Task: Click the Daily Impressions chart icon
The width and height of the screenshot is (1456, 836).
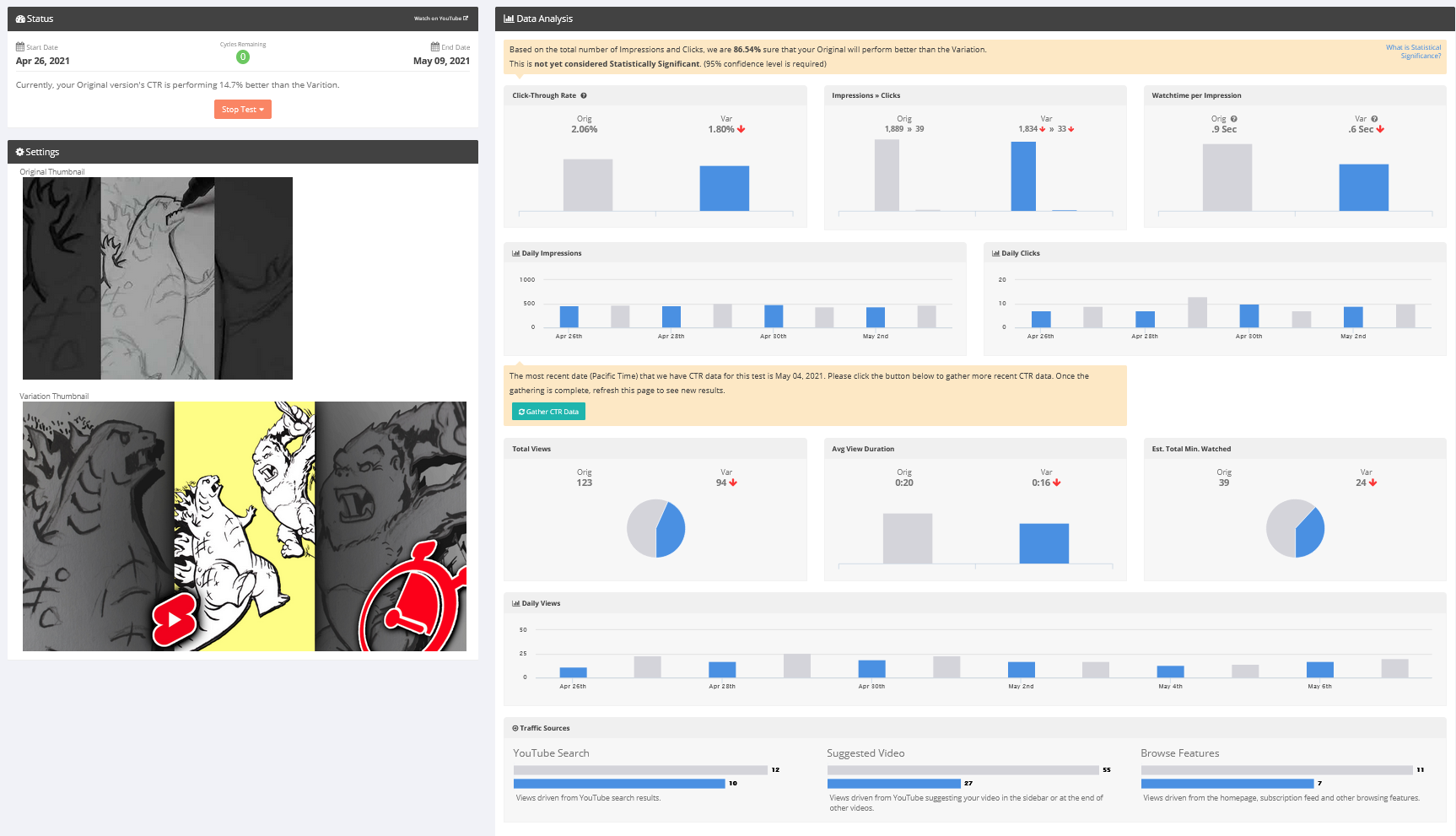Action: (x=516, y=253)
